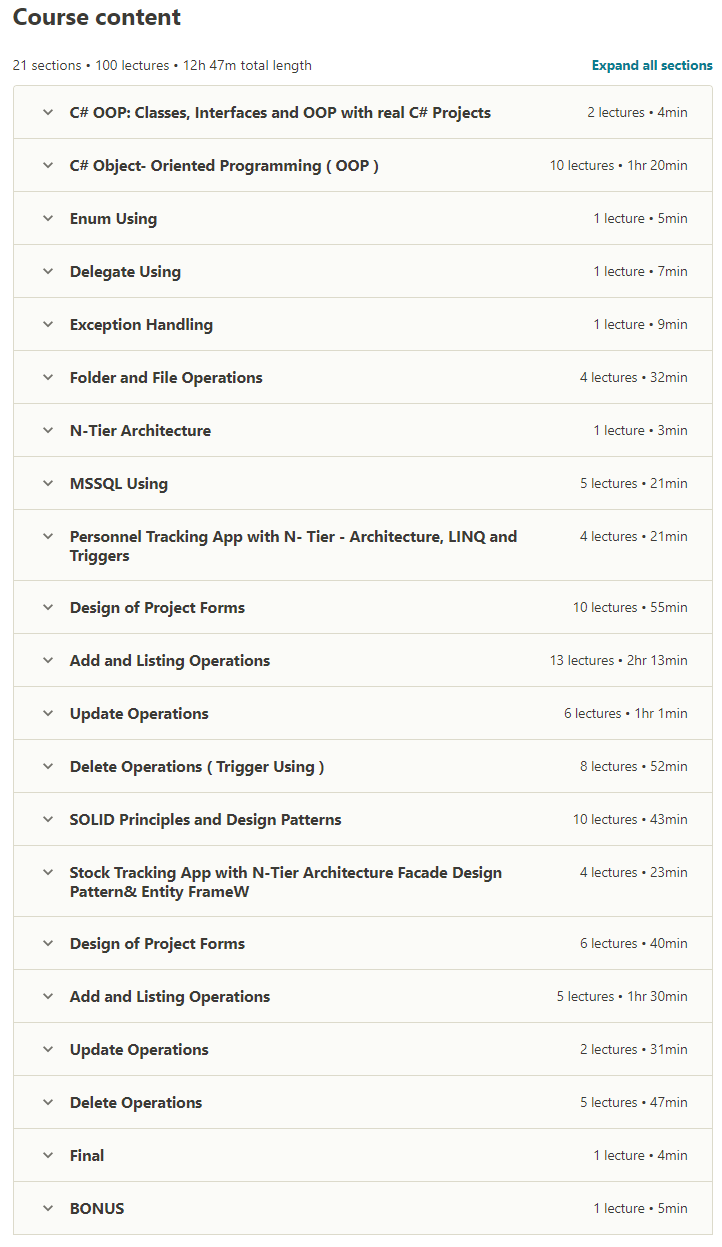Expand all sections link

pos(652,65)
